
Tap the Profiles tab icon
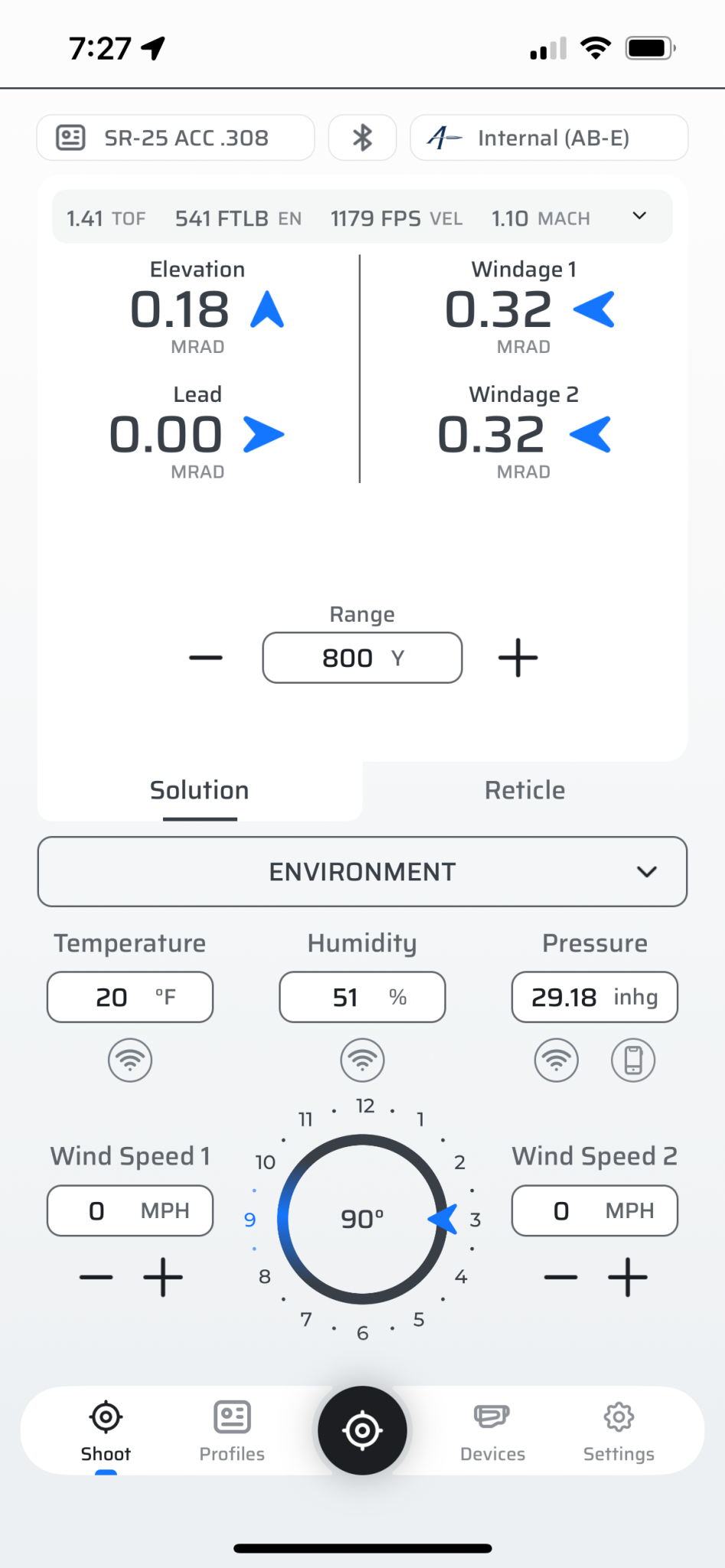pos(232,1417)
